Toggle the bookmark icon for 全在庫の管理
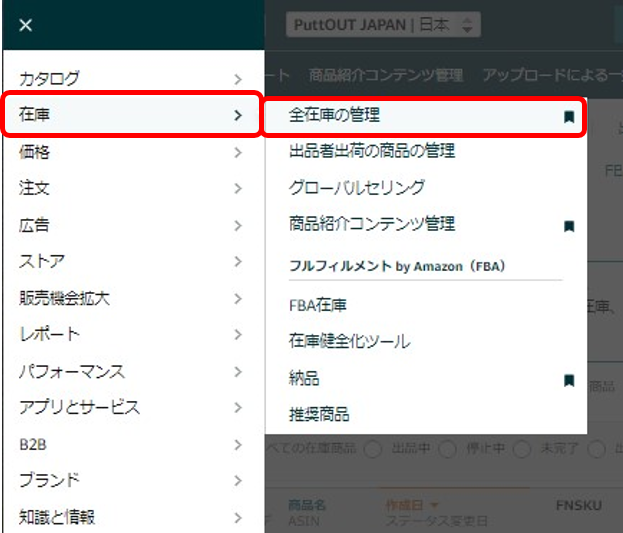Viewport: 623px width, 533px height. click(x=569, y=117)
